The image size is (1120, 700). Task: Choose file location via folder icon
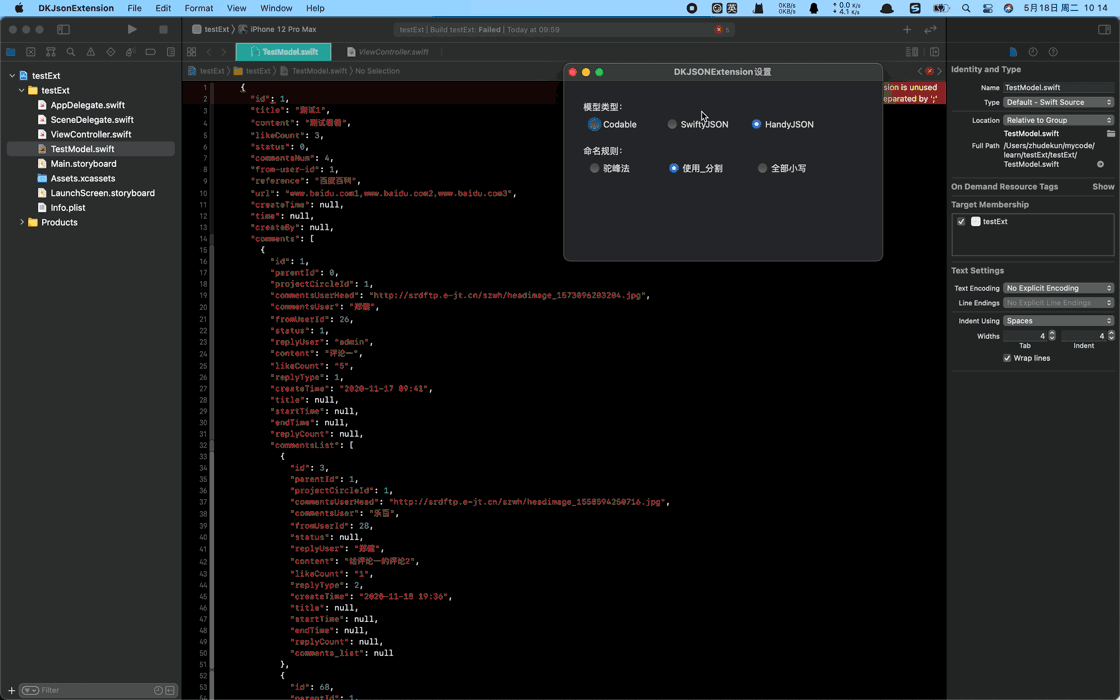point(1111,134)
